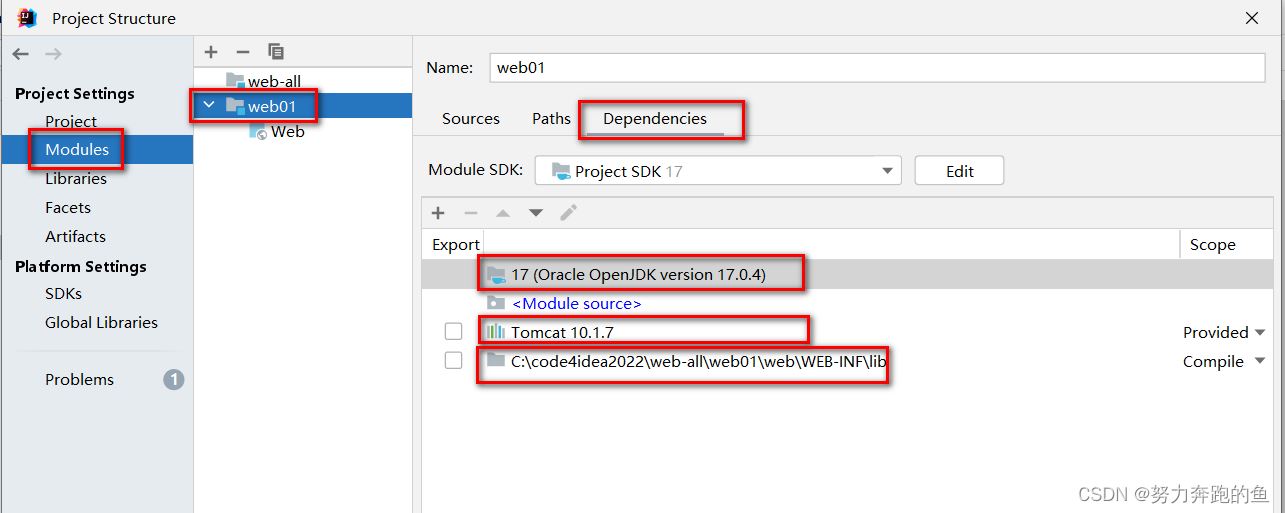Select the Tomcat 10.1.7 dependency row
Viewport: 1285px width, 513px height.
(x=845, y=332)
